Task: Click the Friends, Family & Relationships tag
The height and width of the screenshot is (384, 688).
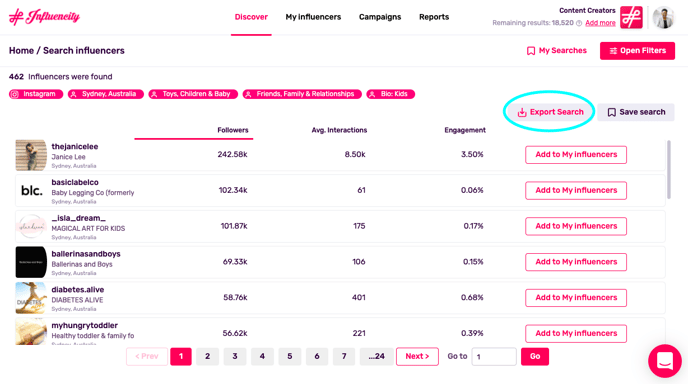Action: 302,94
